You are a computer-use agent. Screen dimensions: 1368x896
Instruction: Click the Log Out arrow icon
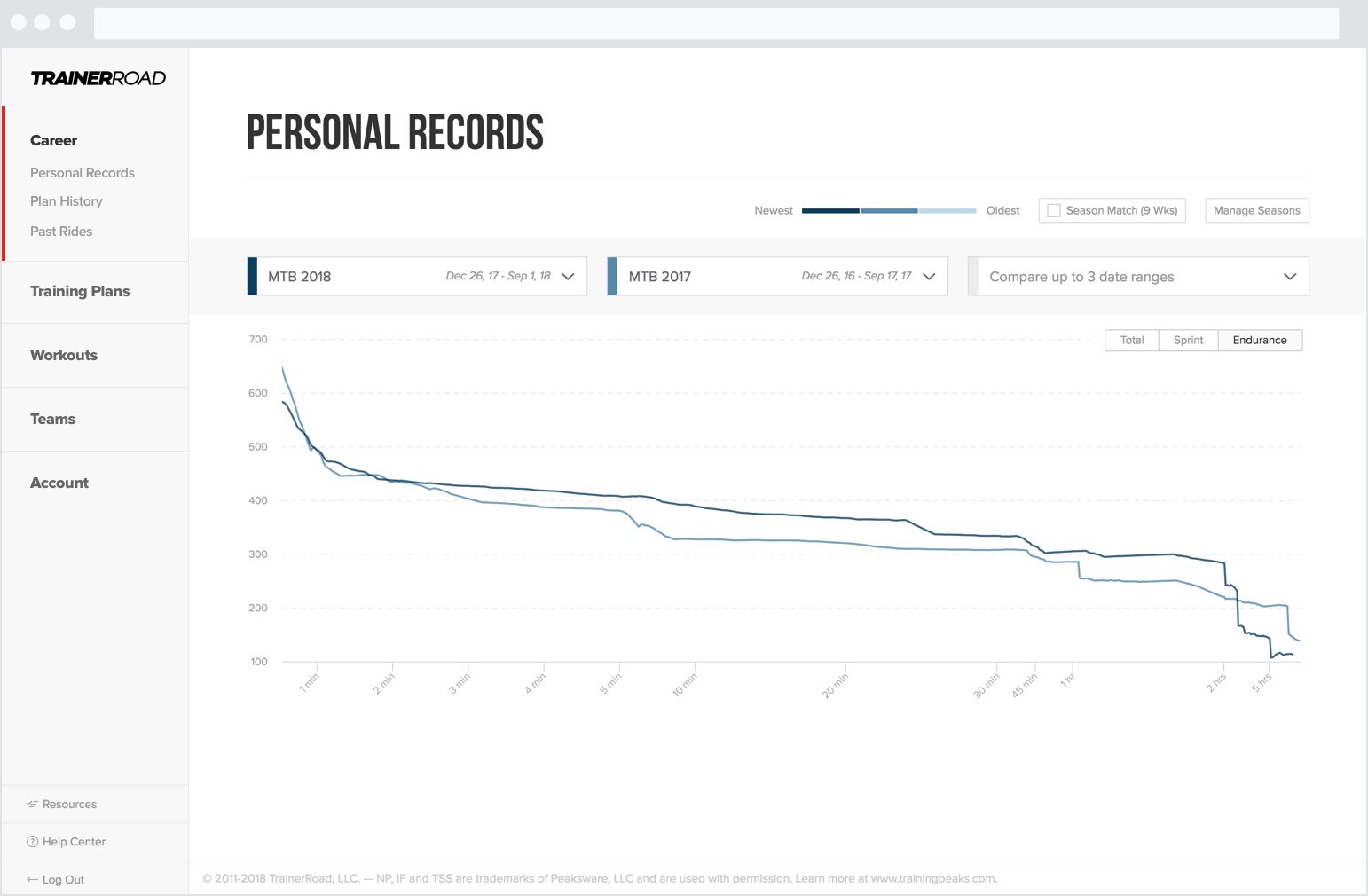click(32, 880)
